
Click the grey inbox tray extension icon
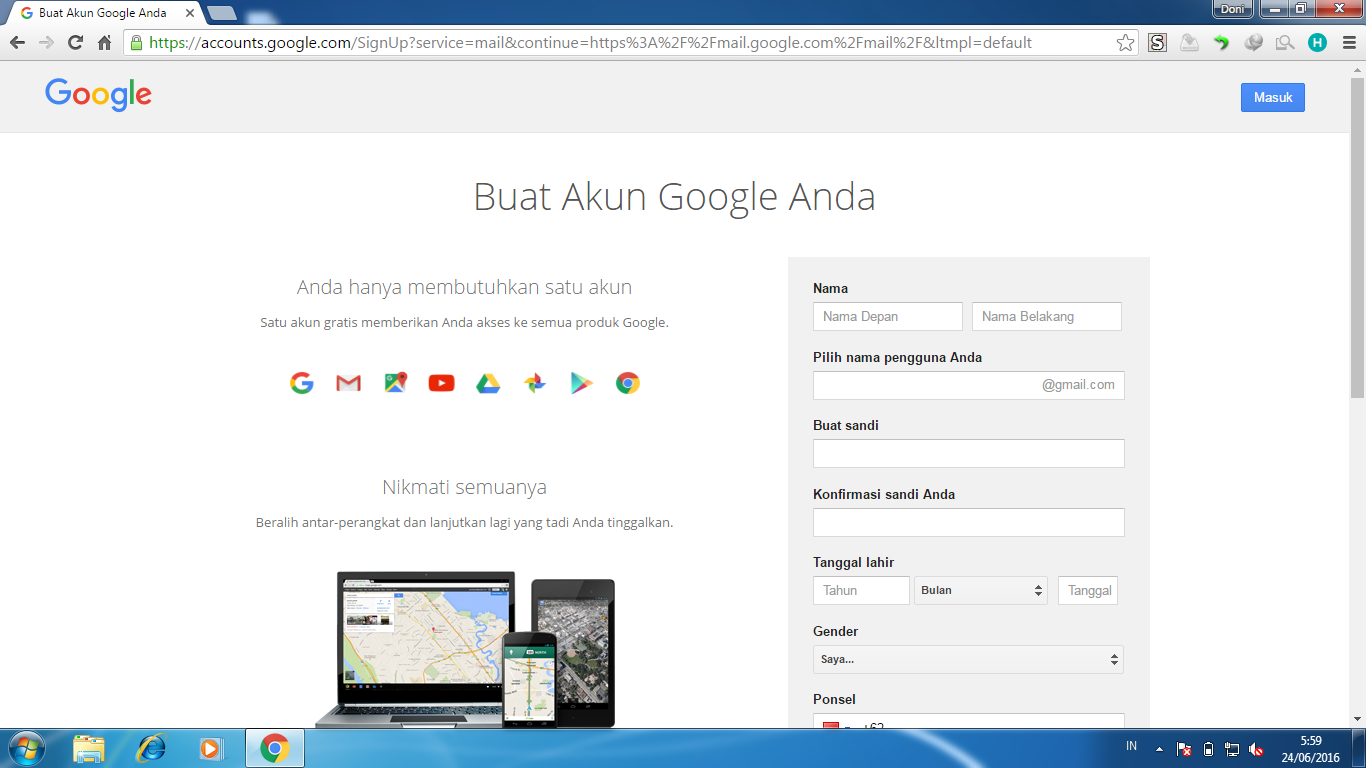[1189, 43]
